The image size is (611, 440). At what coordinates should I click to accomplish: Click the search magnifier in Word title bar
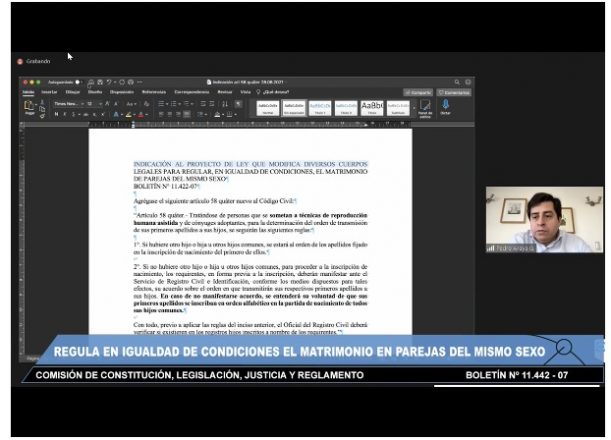[x=457, y=82]
